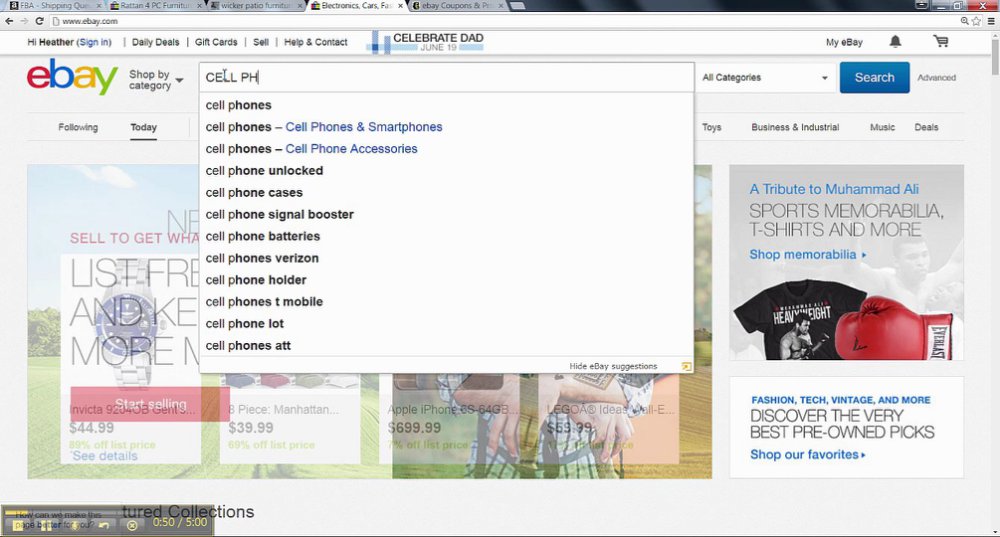Go back in the browser
Screen dimensions: 1000x537
9,21
